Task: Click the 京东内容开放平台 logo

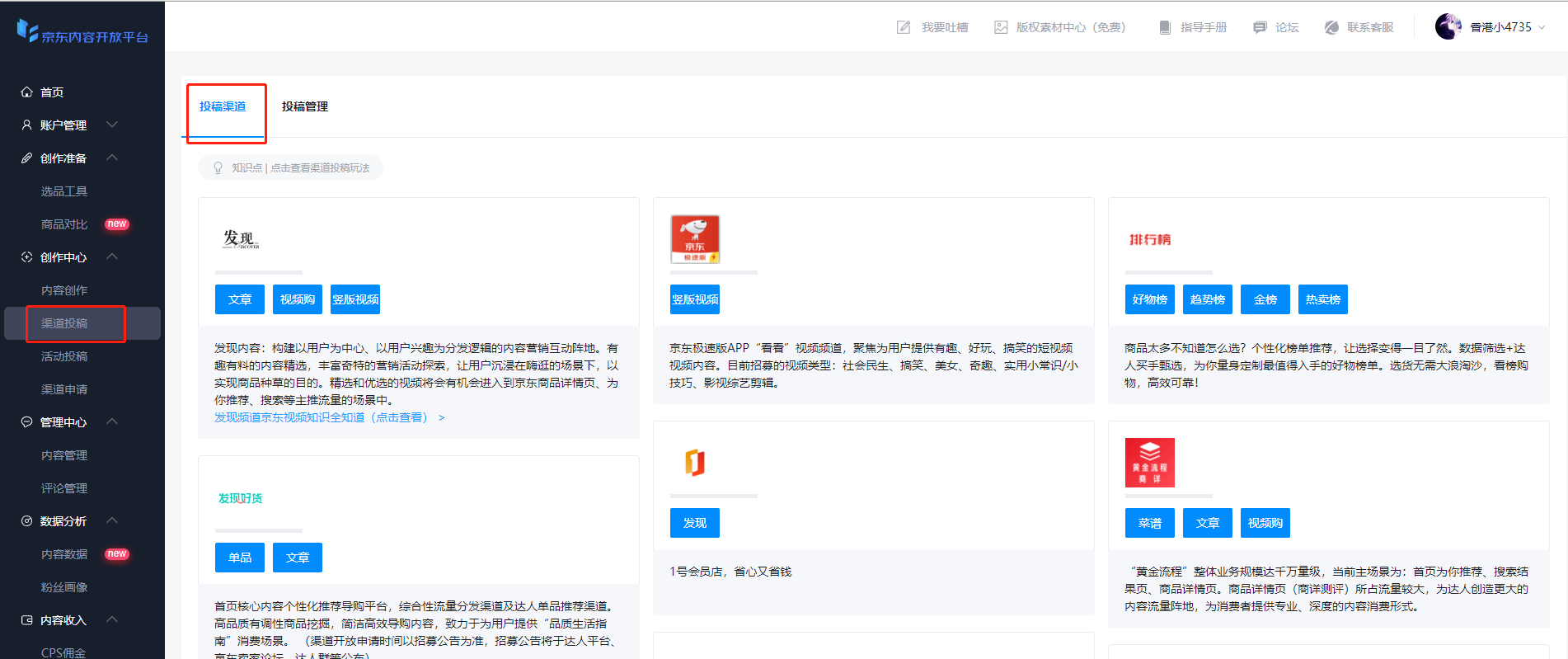Action: coord(82,32)
